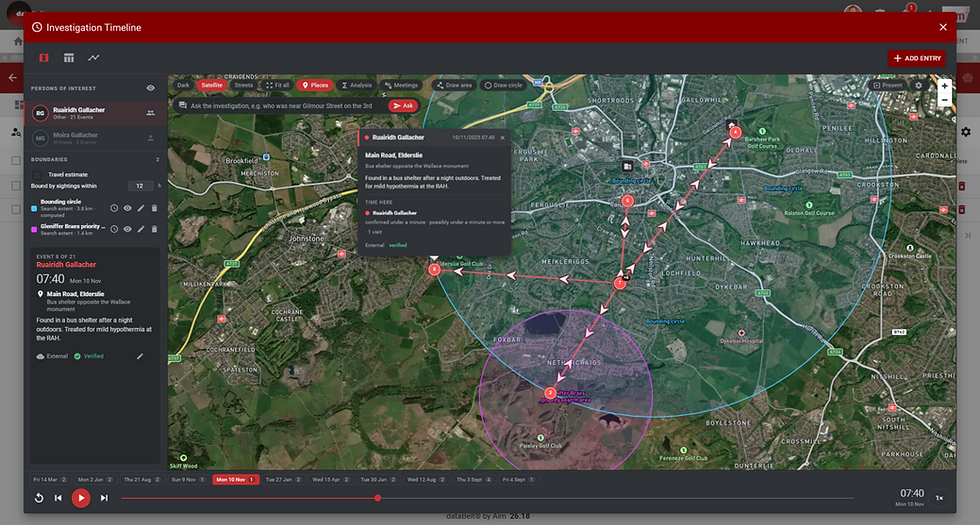The image size is (980, 525).
Task: Play the investigation timeline
Action: pyautogui.click(x=81, y=498)
